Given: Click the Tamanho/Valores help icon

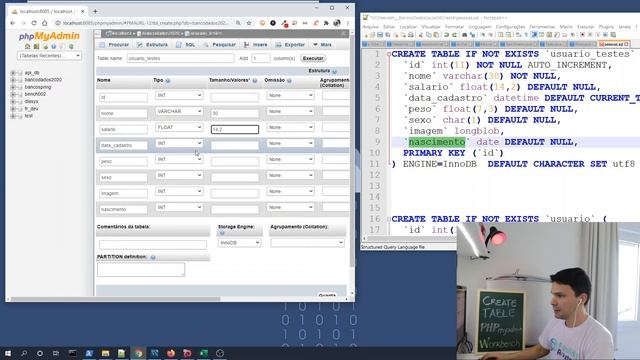Looking at the screenshot, I should [x=255, y=80].
